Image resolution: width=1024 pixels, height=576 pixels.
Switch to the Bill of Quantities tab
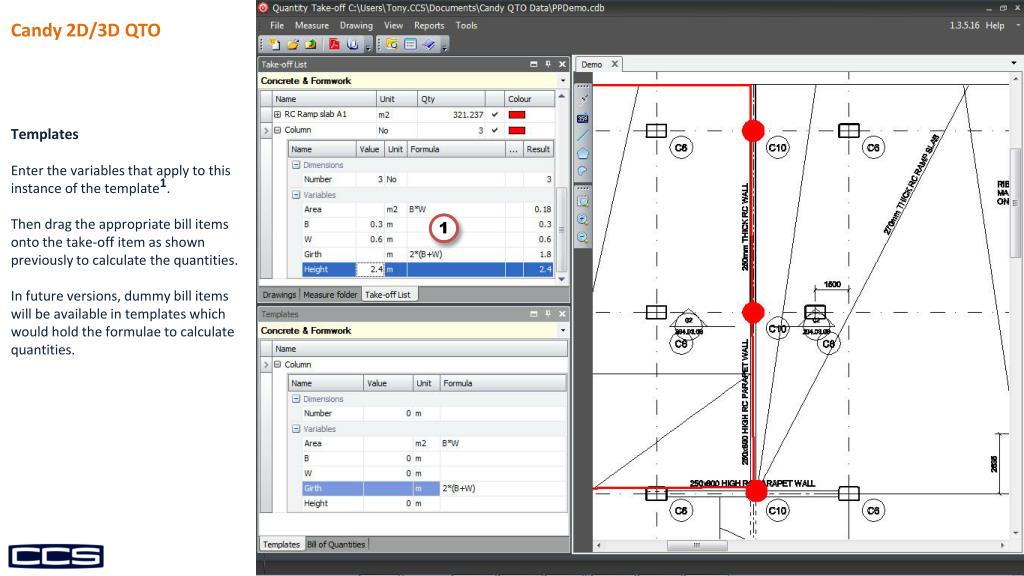coord(336,545)
